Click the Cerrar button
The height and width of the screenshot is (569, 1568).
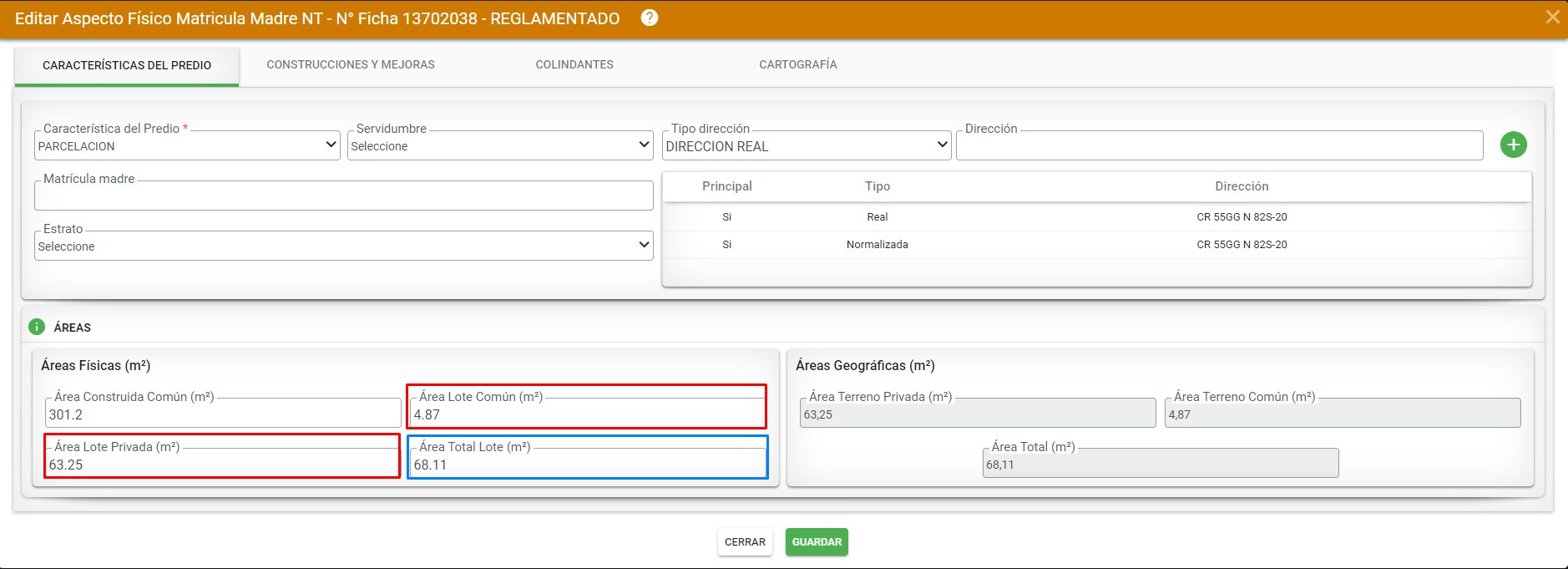click(745, 542)
